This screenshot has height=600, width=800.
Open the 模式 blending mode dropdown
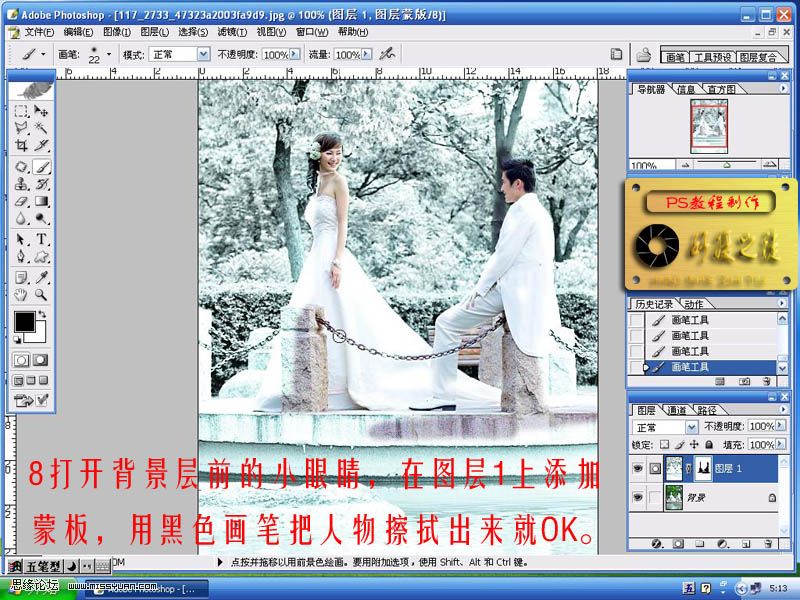[x=203, y=54]
